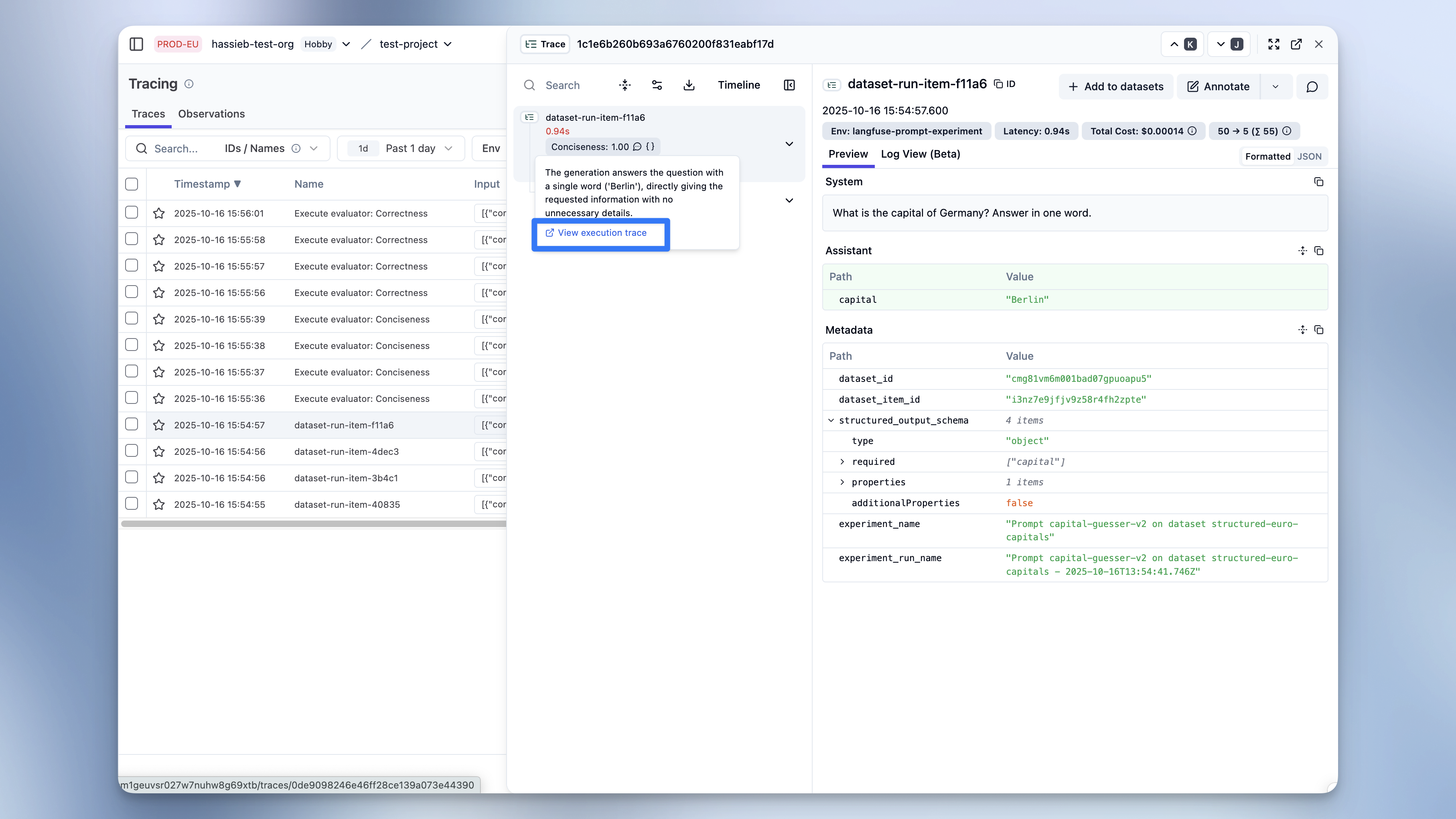Click the collapse-all nodes icon
Image resolution: width=1456 pixels, height=819 pixels.
(x=625, y=85)
